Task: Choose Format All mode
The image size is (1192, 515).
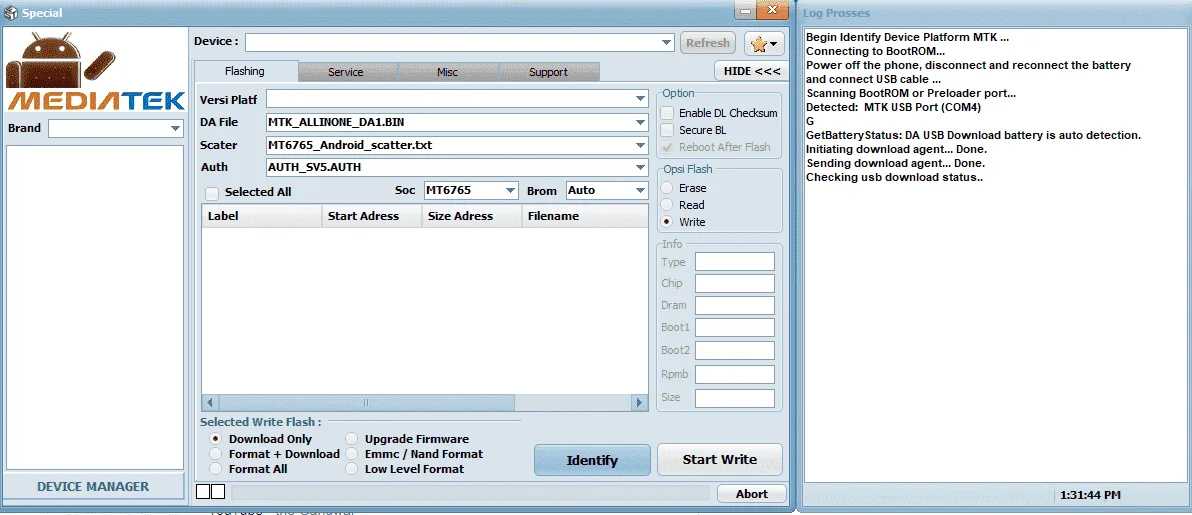Action: (215, 469)
